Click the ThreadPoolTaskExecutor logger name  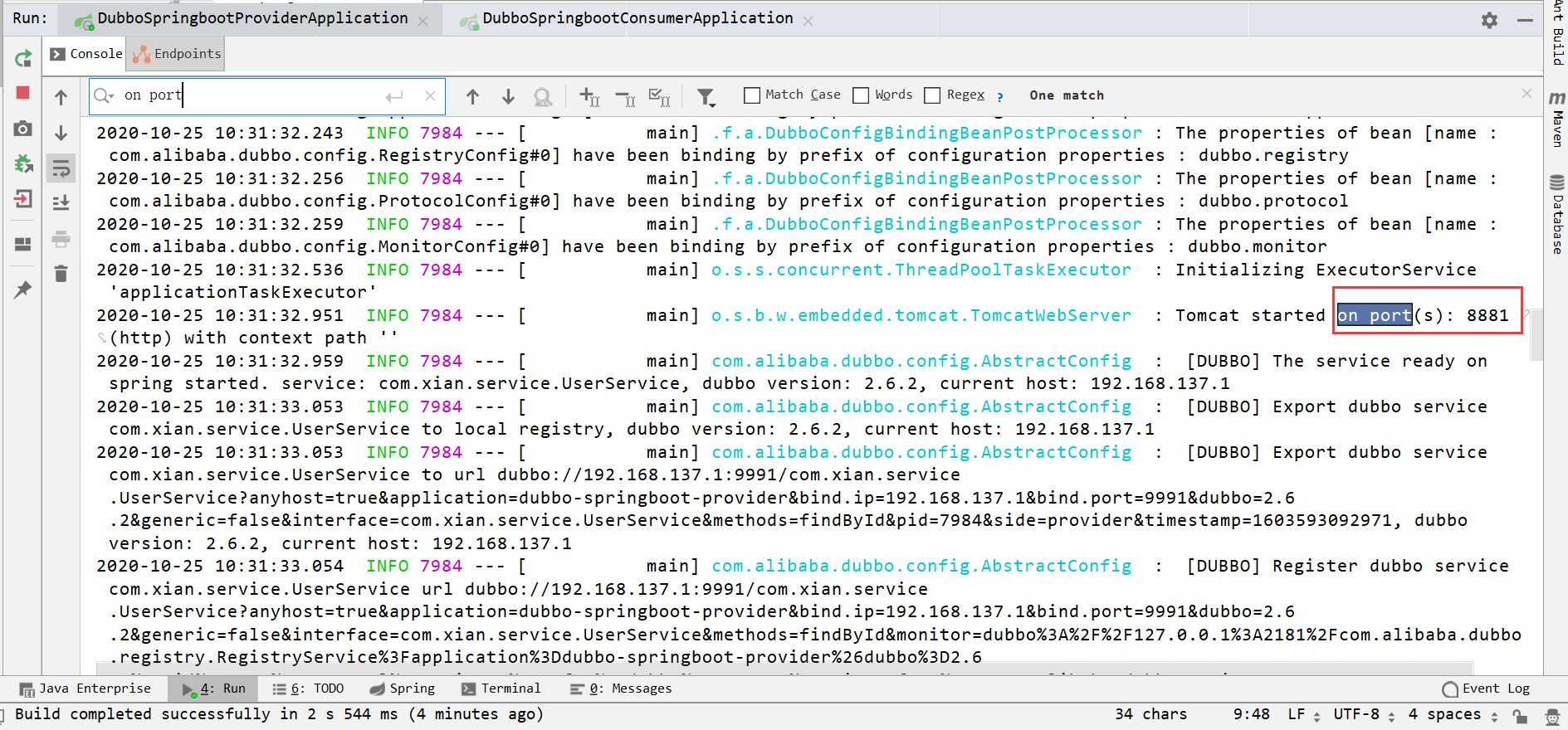tap(921, 270)
